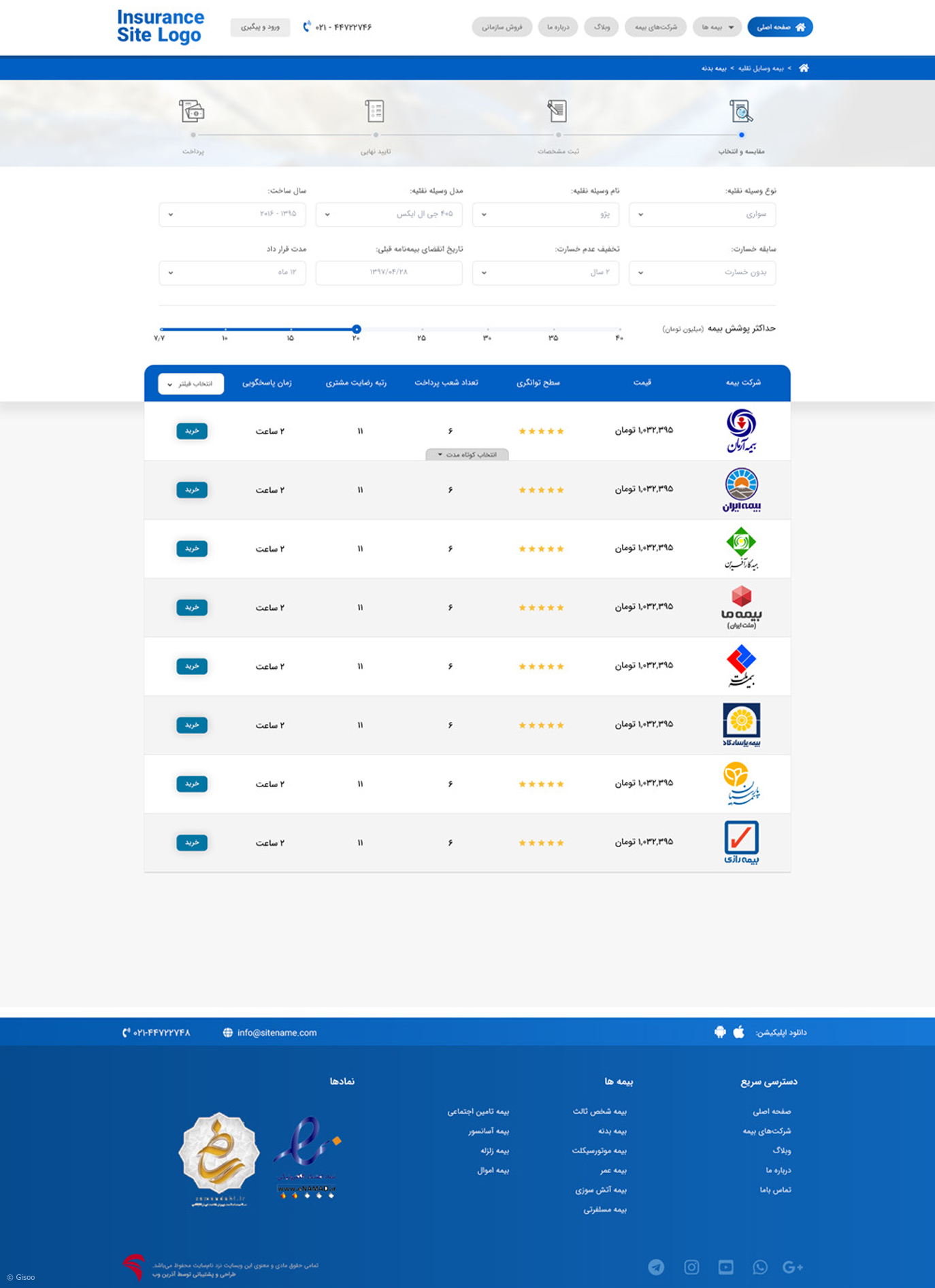The height and width of the screenshot is (1288, 935).
Task: Click the Apple app download icon
Action: click(739, 1032)
